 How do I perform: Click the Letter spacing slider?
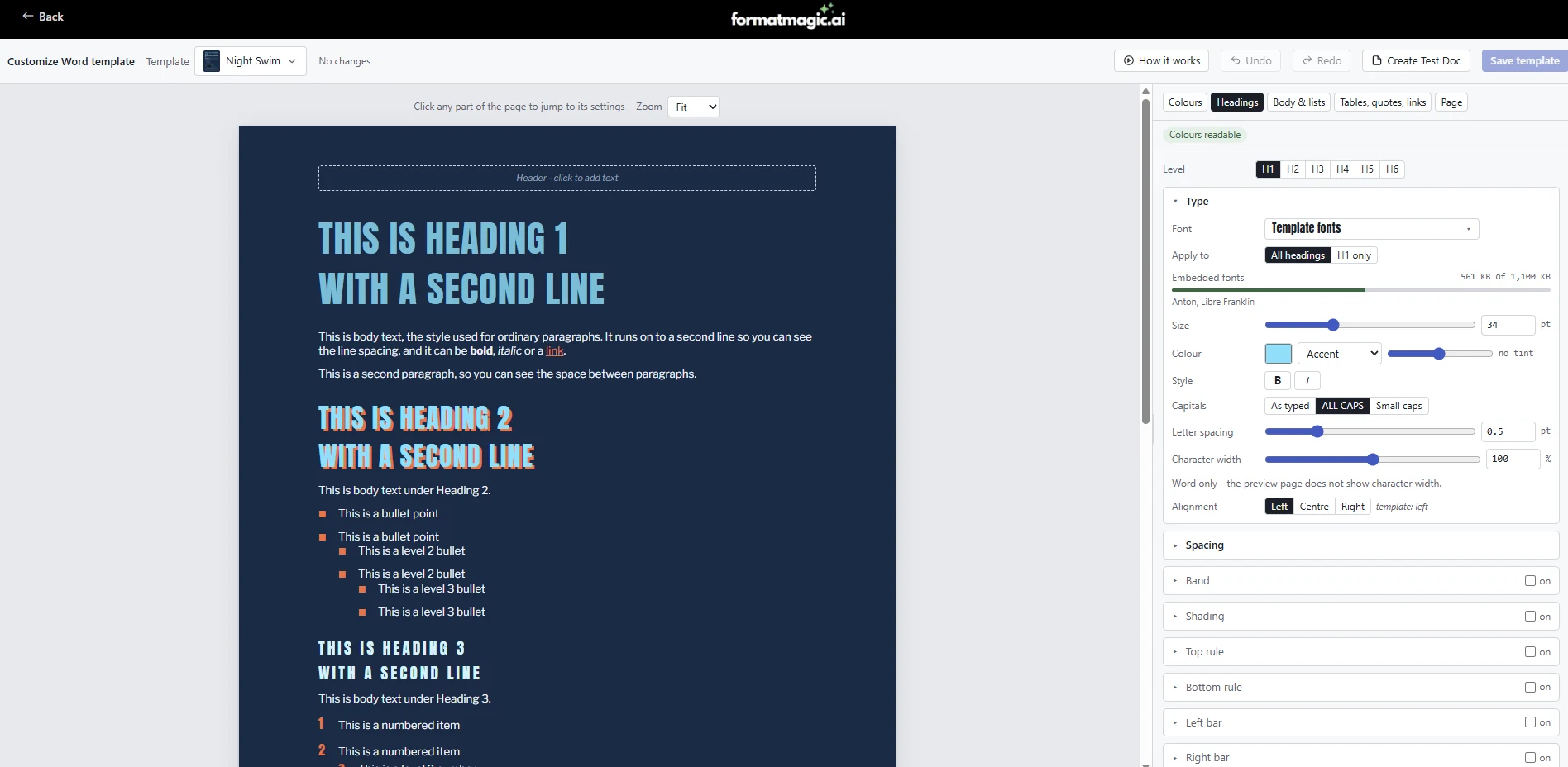(x=1370, y=431)
